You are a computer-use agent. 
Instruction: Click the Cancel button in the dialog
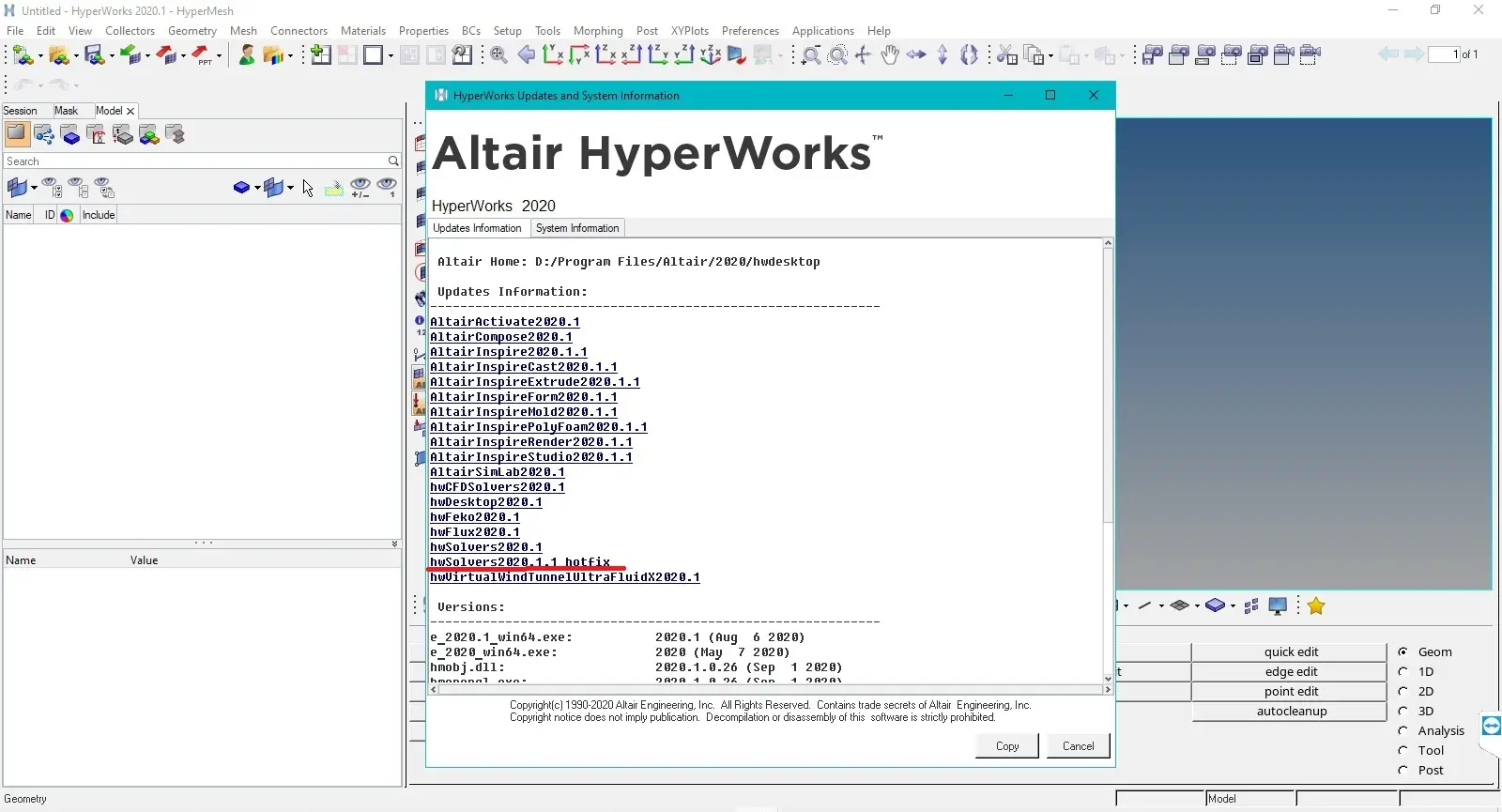click(x=1078, y=746)
